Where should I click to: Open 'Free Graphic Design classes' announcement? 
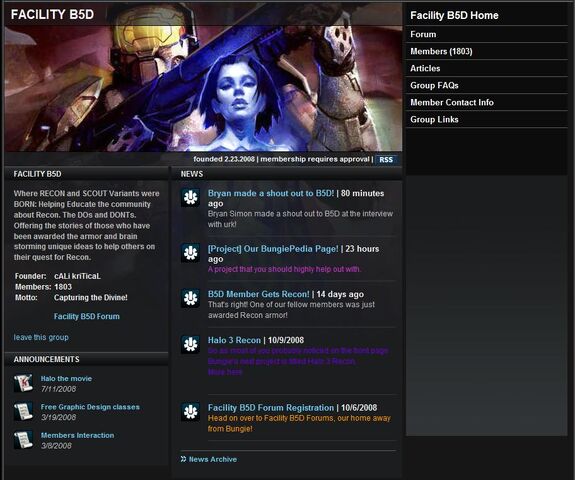click(90, 407)
